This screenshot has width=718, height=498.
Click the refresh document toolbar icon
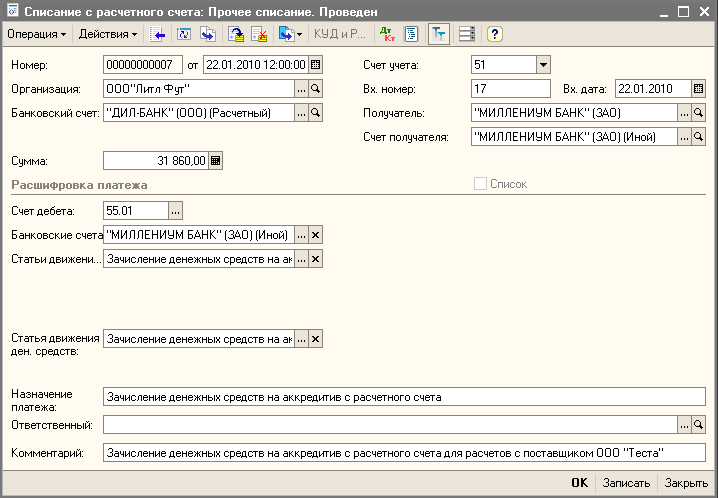tap(183, 34)
